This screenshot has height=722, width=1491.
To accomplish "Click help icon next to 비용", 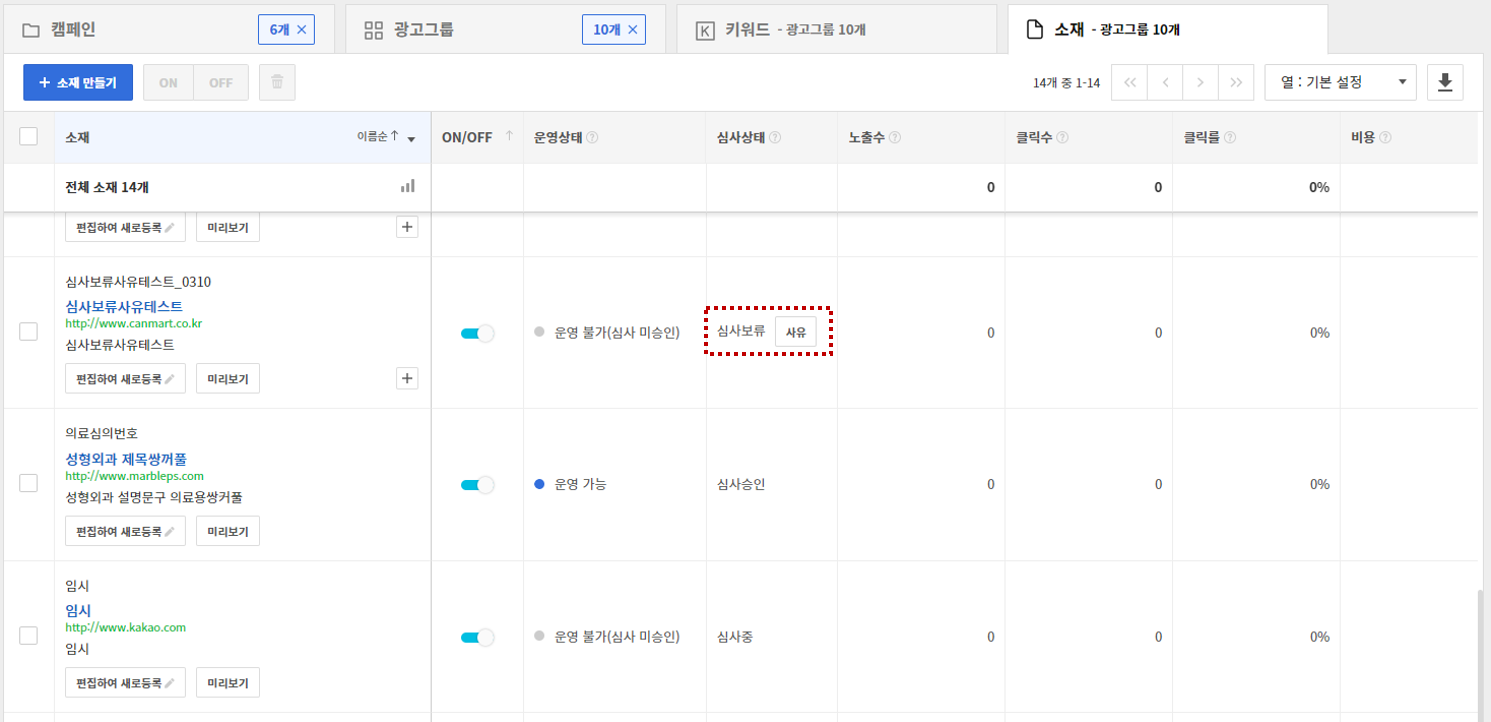I will coord(1385,138).
